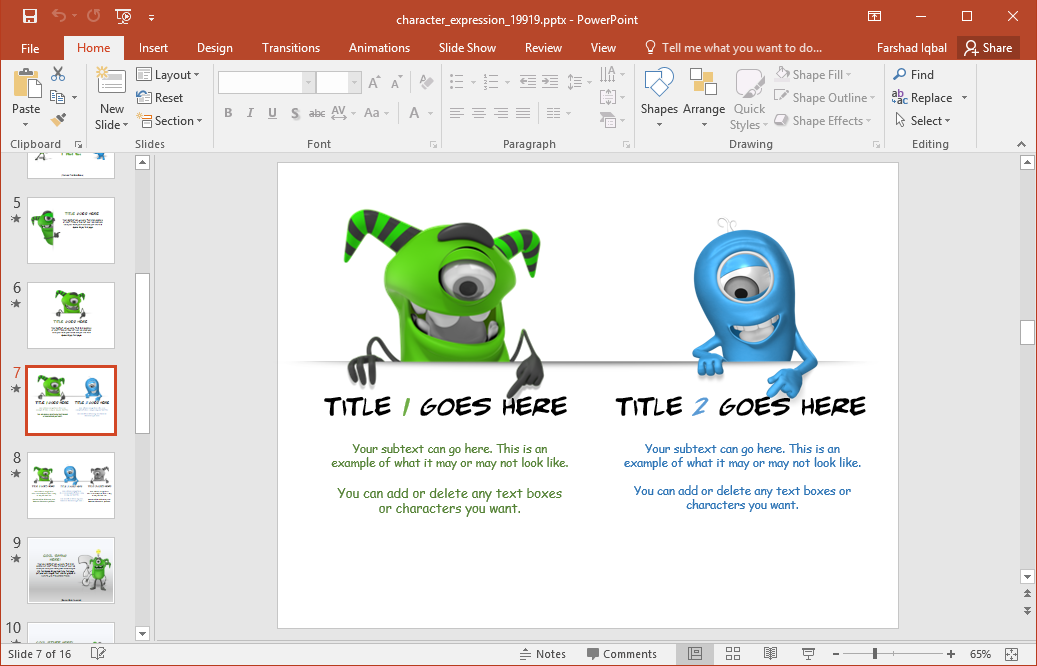Open the Comments pane

(x=623, y=653)
